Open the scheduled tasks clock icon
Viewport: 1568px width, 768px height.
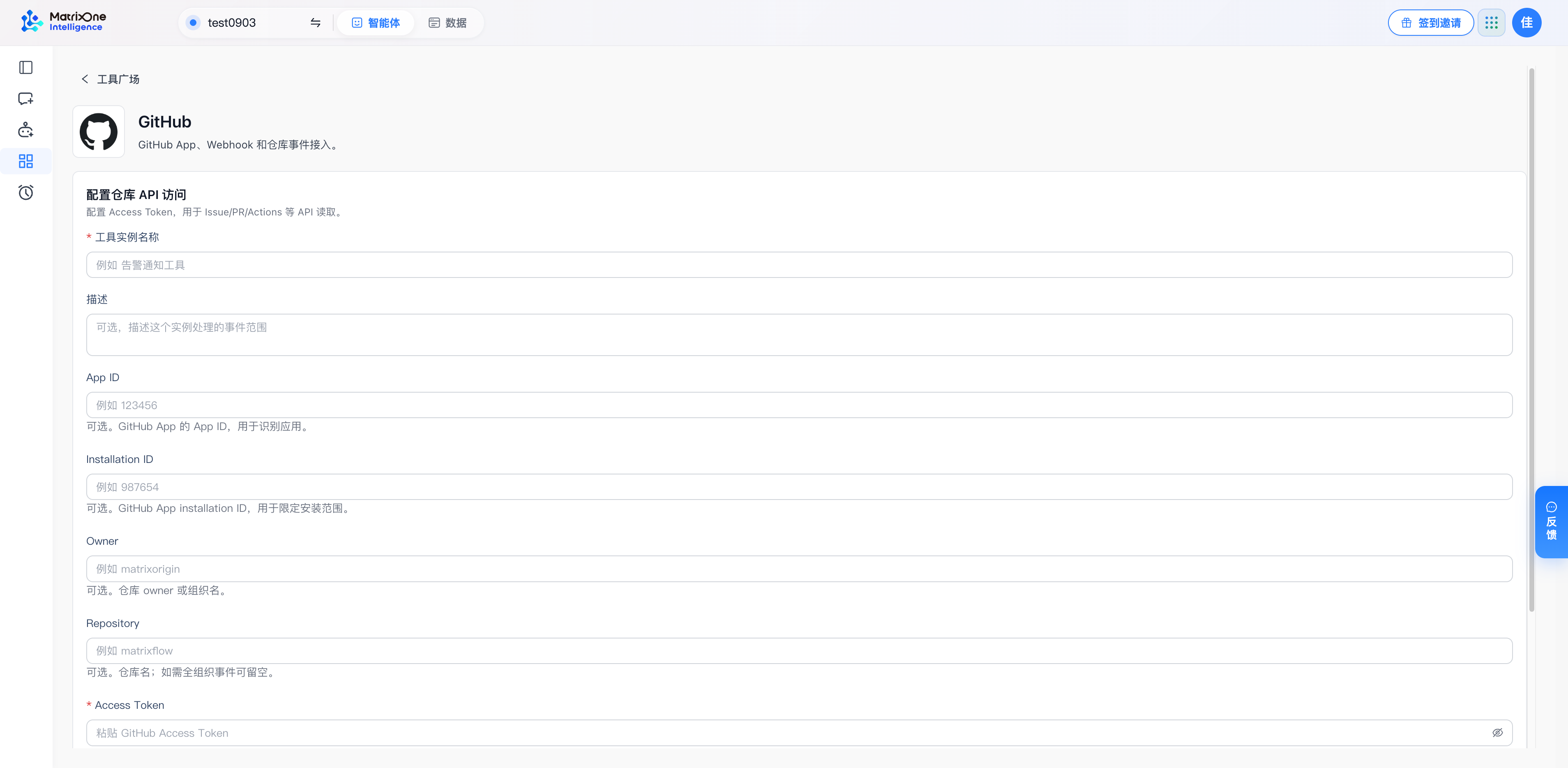25,192
